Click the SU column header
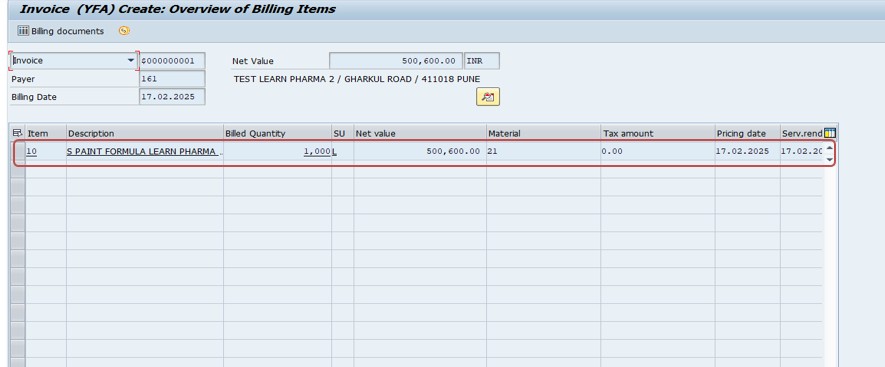This screenshot has width=885, height=367. [x=343, y=133]
